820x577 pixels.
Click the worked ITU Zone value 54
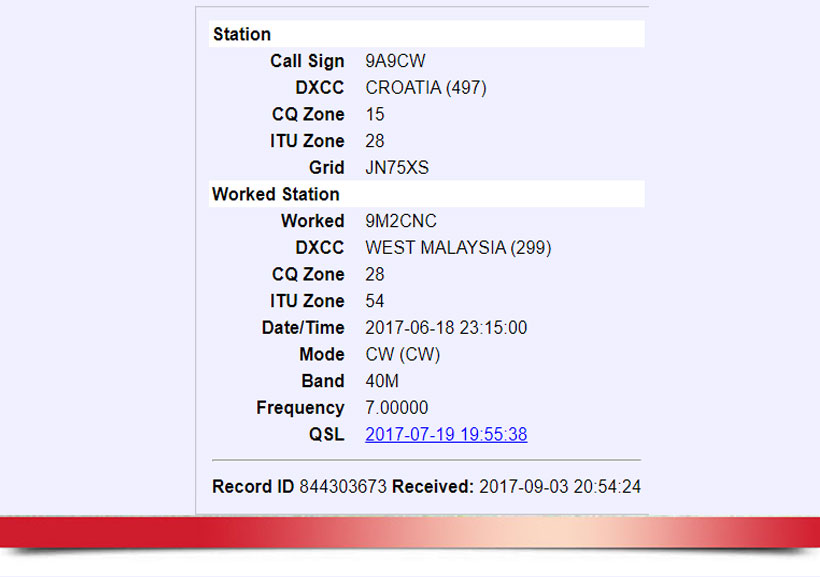pos(375,301)
